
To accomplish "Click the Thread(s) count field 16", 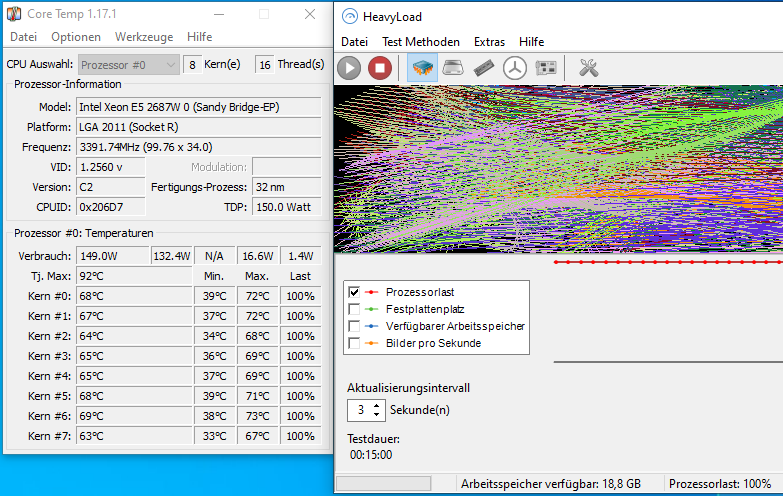I will [x=265, y=65].
